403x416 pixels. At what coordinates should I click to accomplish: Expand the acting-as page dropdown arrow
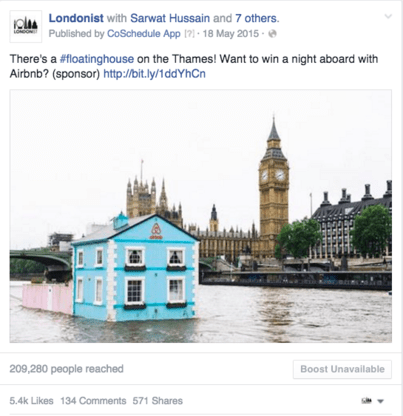tap(380, 401)
